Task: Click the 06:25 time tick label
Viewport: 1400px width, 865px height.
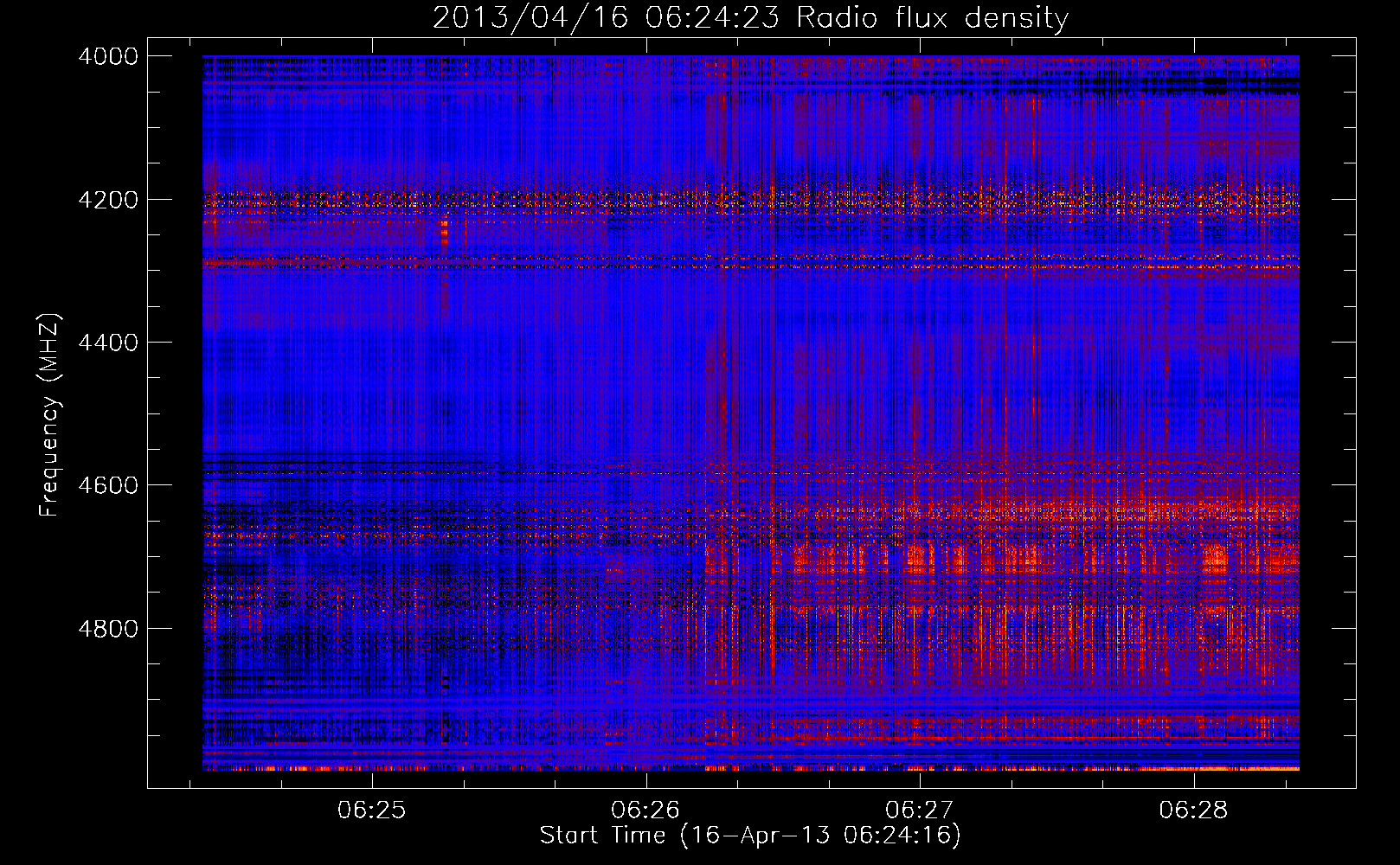Action: pyautogui.click(x=372, y=811)
